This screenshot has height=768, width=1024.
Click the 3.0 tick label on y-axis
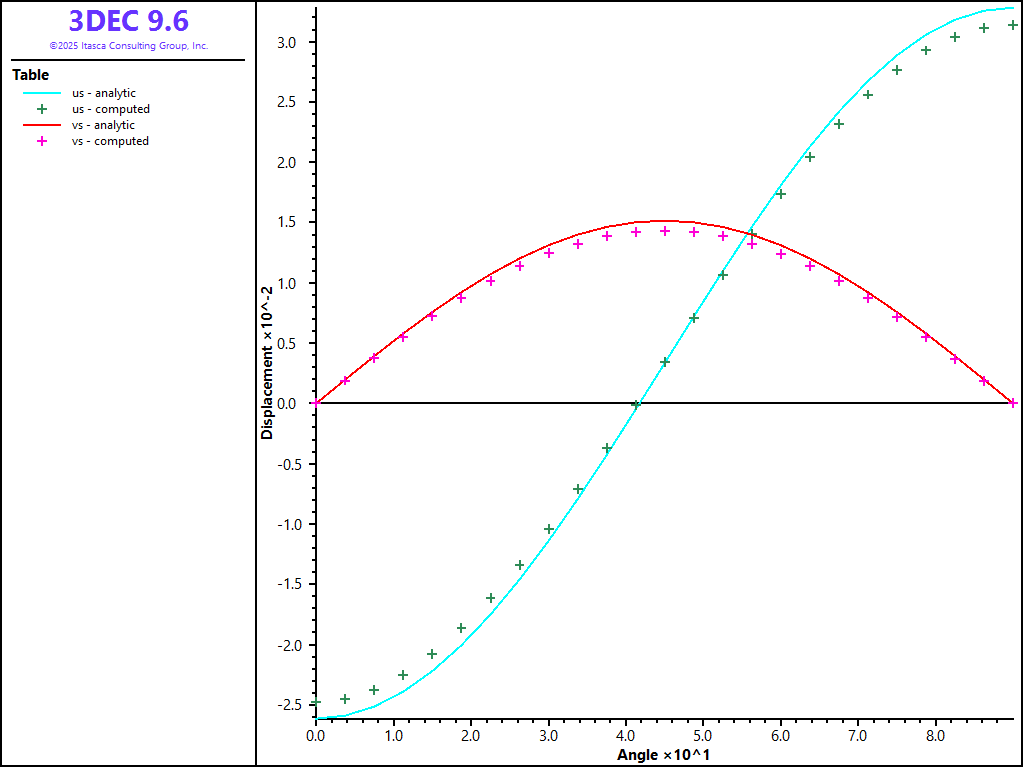point(286,42)
